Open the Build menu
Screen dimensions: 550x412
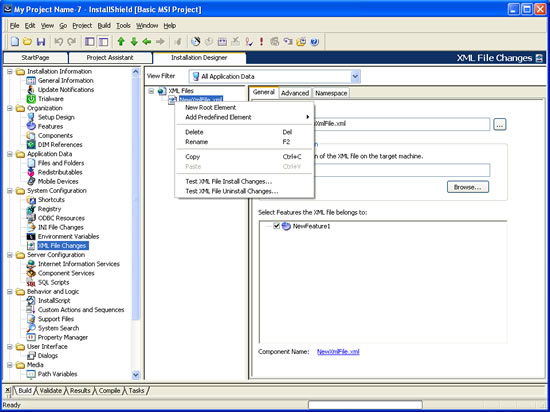coord(104,26)
